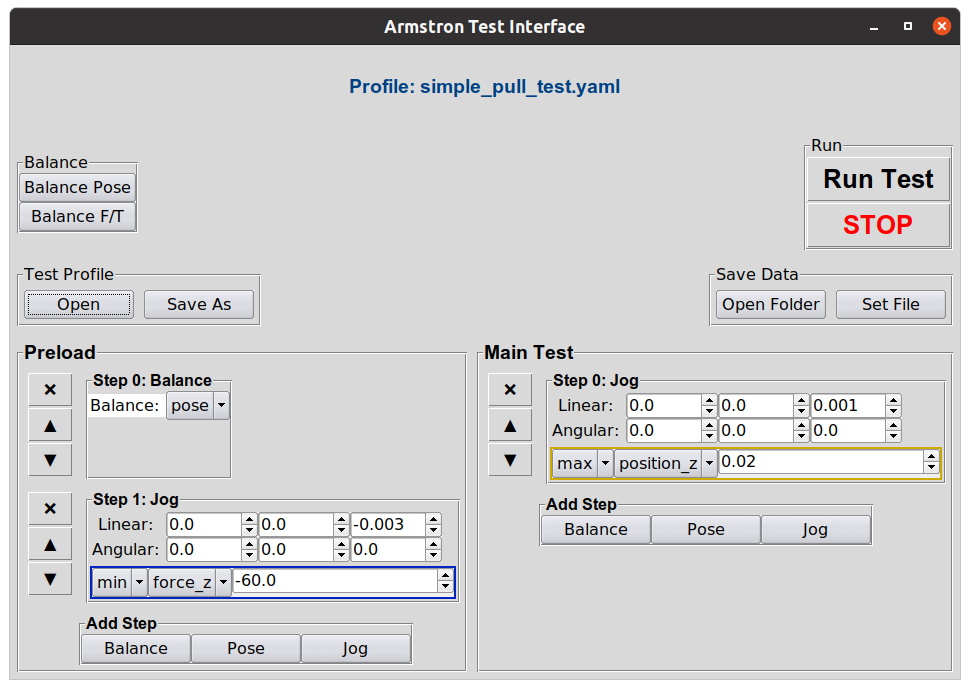Click Balance Pose button
Screen dimensions: 970x689
tap(77, 187)
